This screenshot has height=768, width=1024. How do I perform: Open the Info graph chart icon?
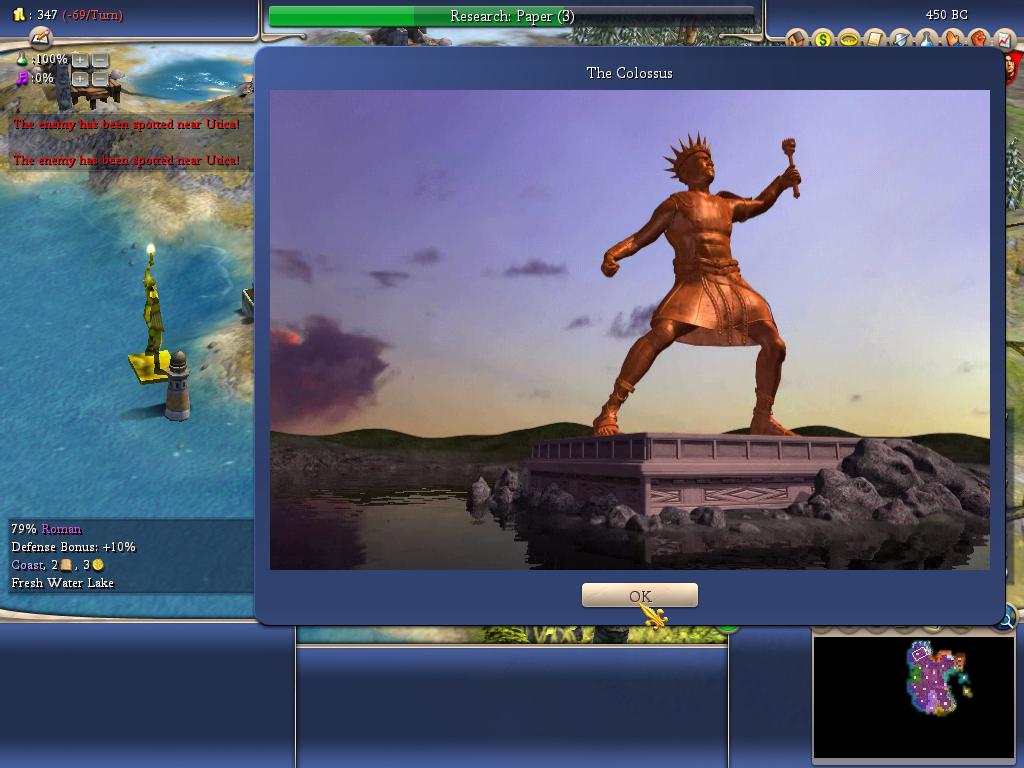click(x=1005, y=40)
